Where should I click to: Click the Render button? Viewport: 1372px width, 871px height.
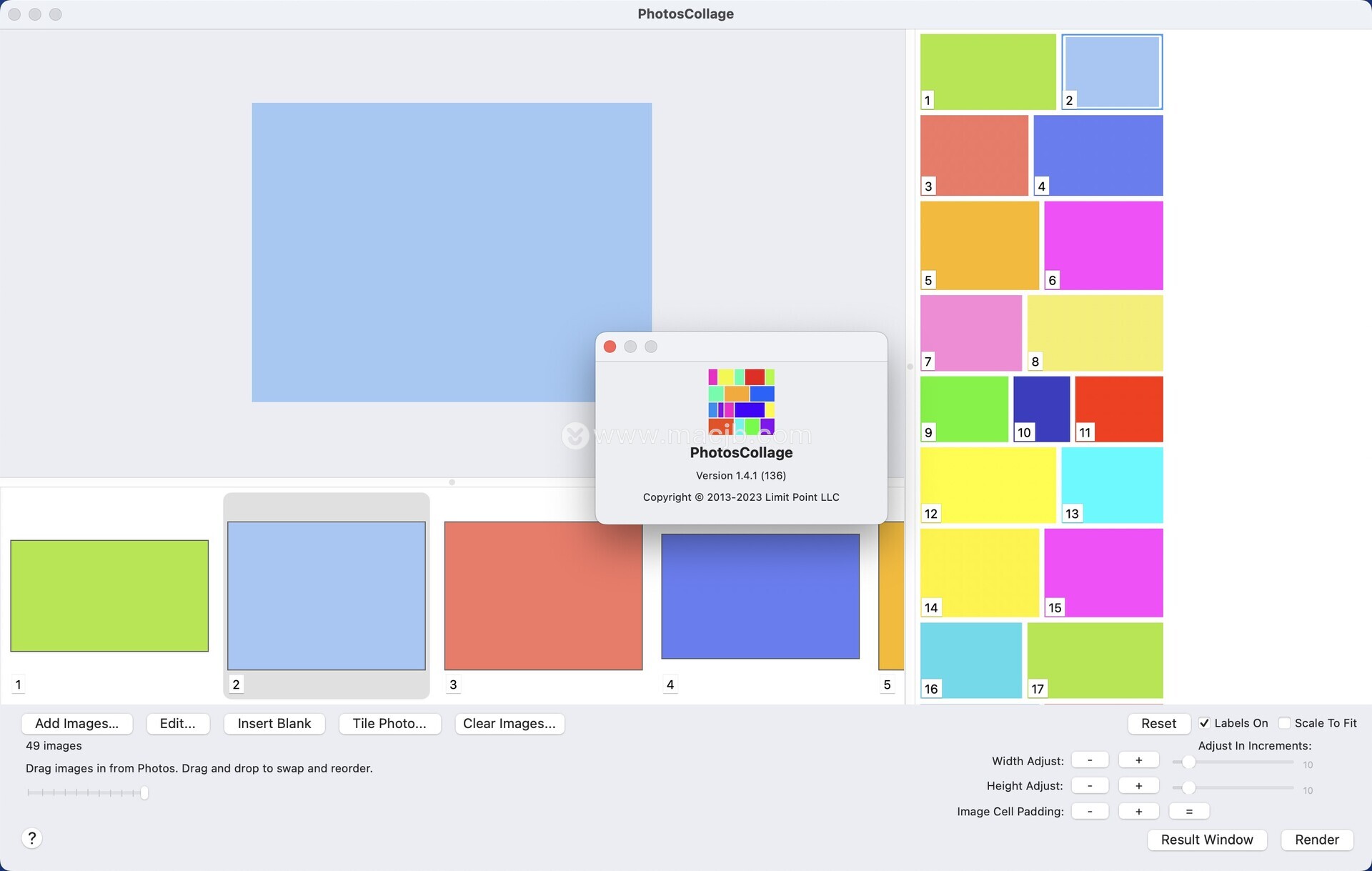pyautogui.click(x=1317, y=840)
